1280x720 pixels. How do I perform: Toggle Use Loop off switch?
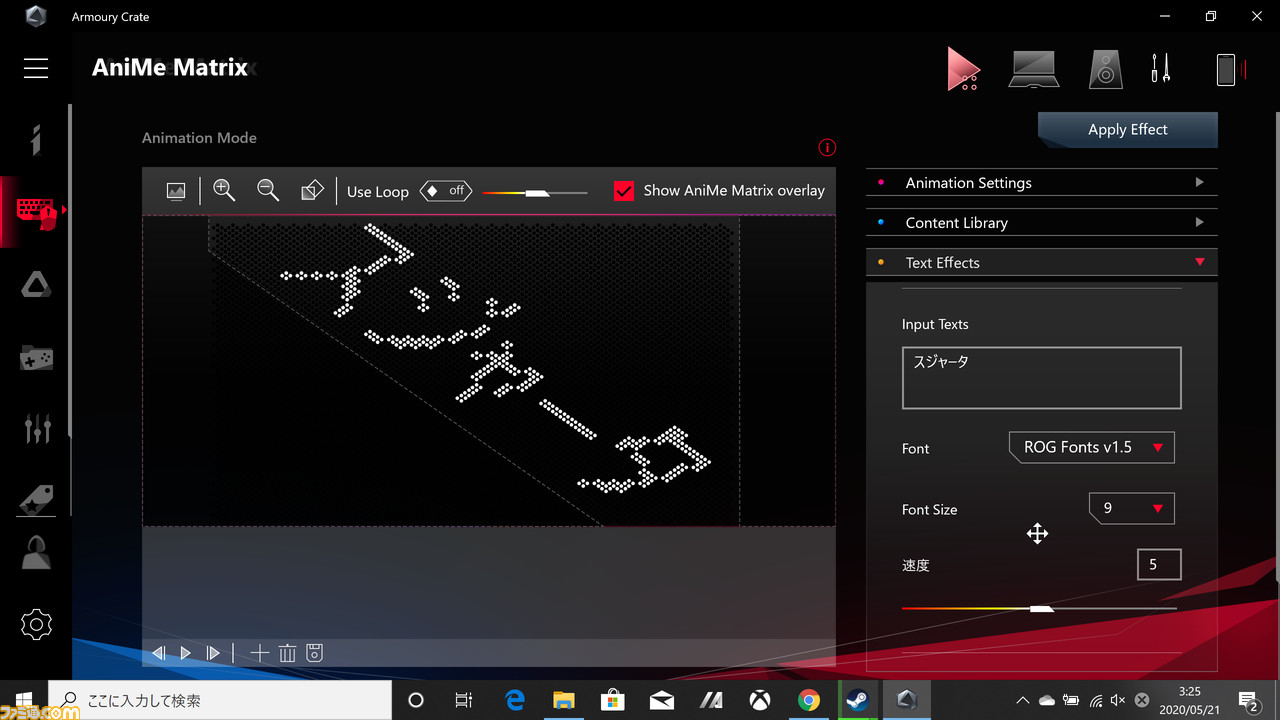tap(446, 190)
